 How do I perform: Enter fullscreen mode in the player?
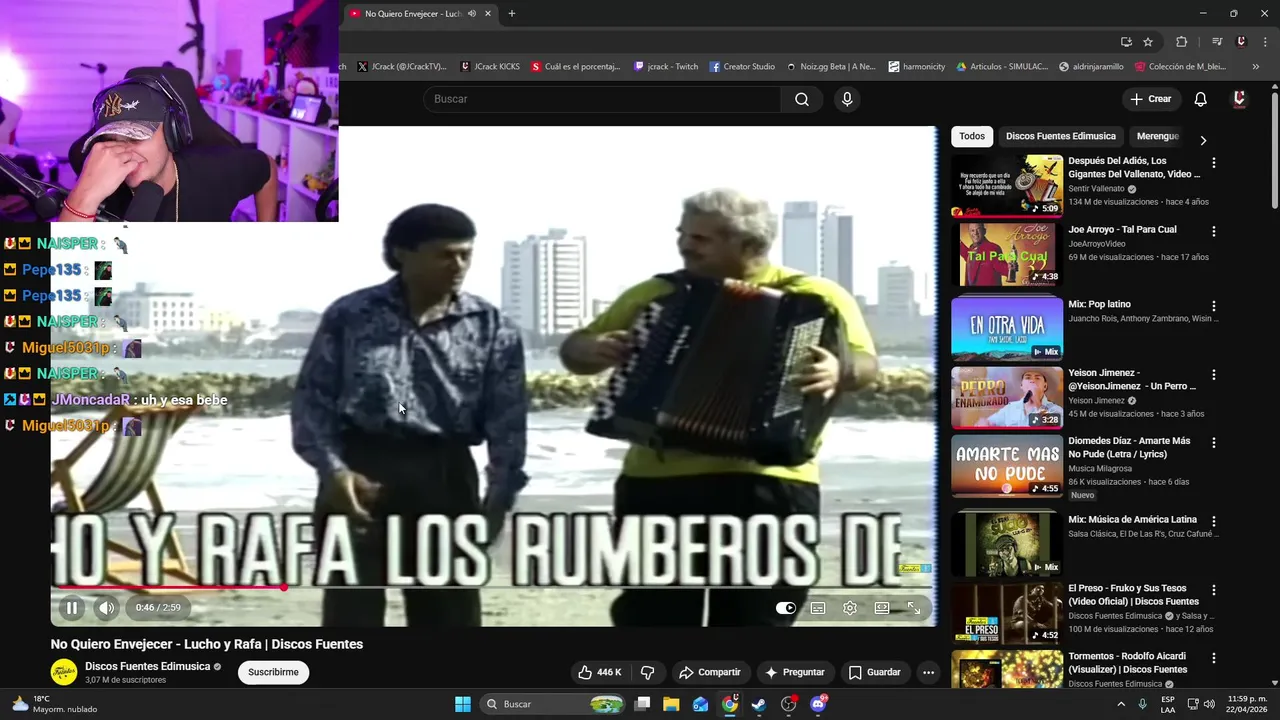tap(914, 608)
